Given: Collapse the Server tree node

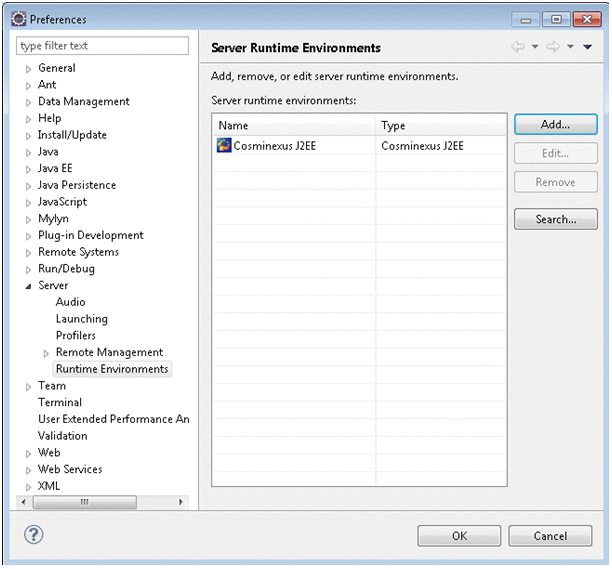Looking at the screenshot, I should tap(28, 286).
